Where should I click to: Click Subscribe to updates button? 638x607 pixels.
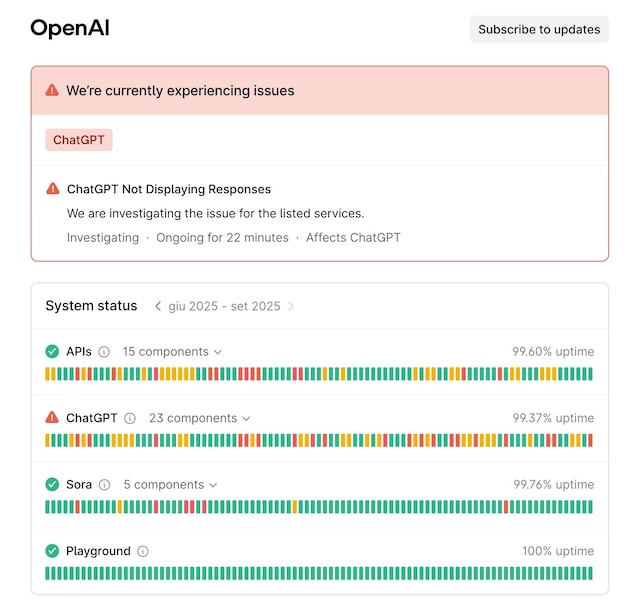[x=539, y=29]
